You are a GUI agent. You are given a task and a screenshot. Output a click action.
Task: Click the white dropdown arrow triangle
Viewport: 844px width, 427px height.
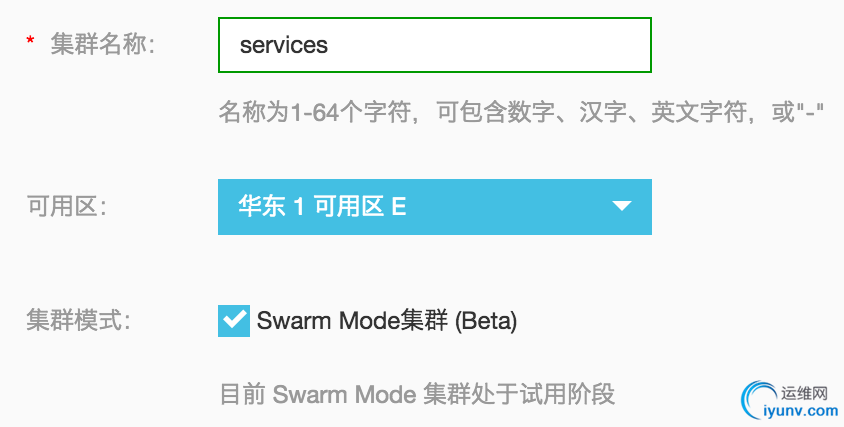622,206
